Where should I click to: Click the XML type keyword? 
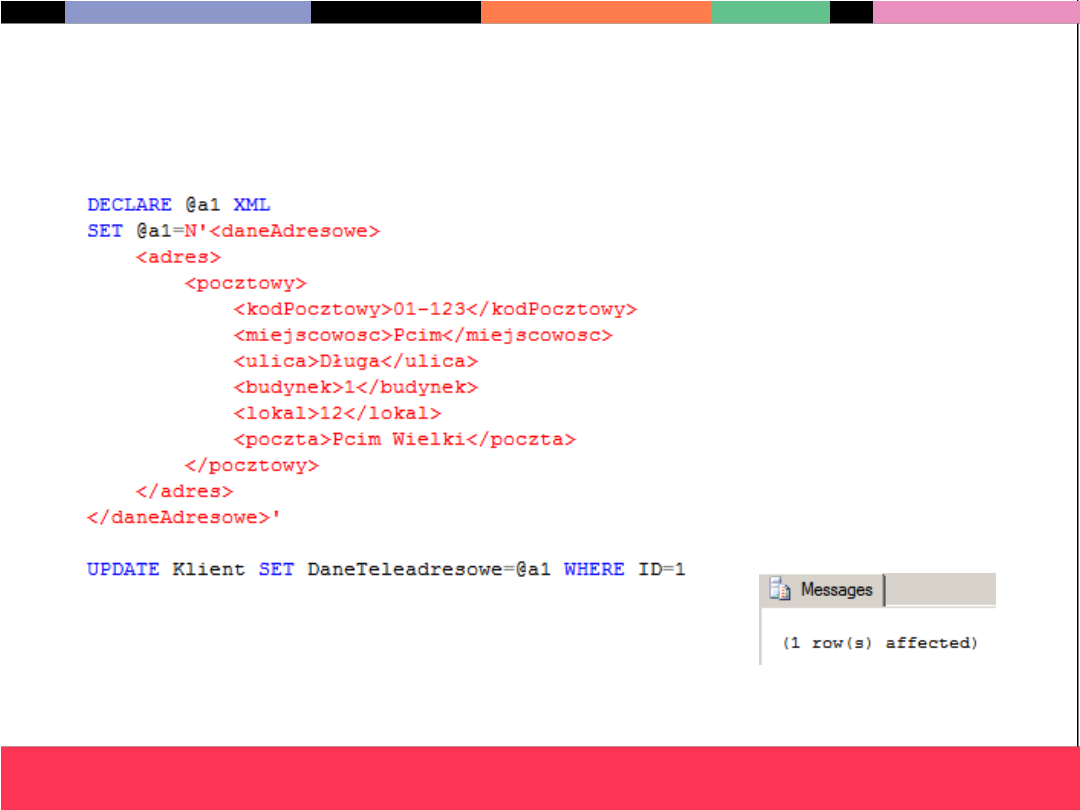tap(252, 205)
